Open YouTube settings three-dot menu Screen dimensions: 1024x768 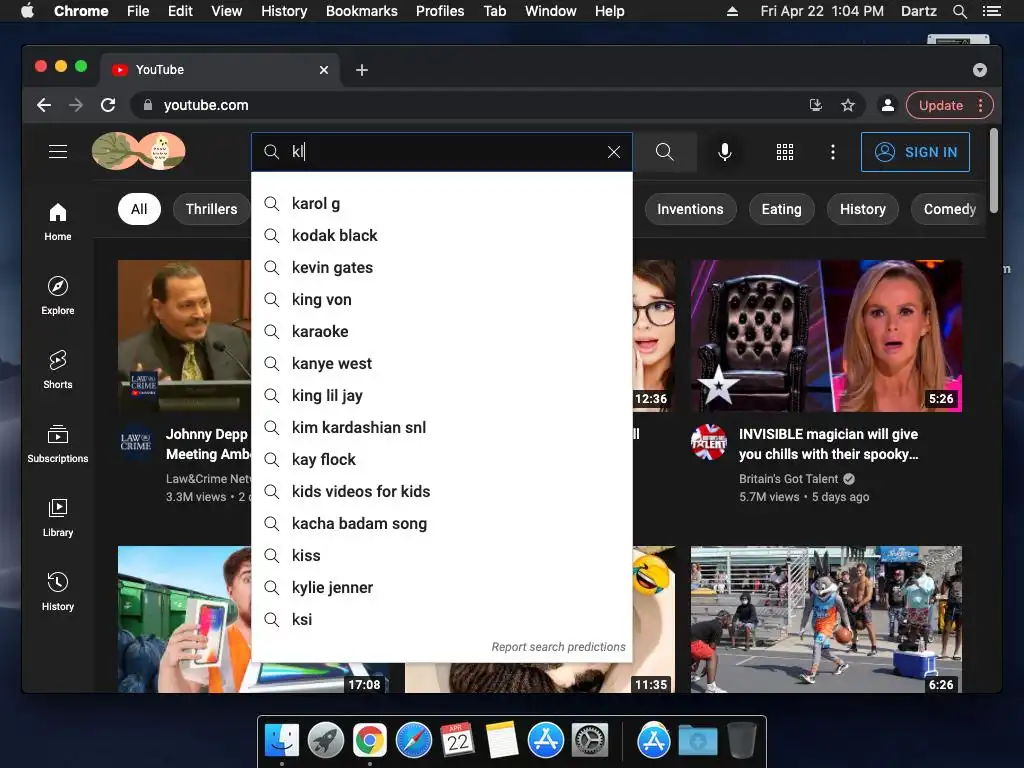(x=833, y=152)
